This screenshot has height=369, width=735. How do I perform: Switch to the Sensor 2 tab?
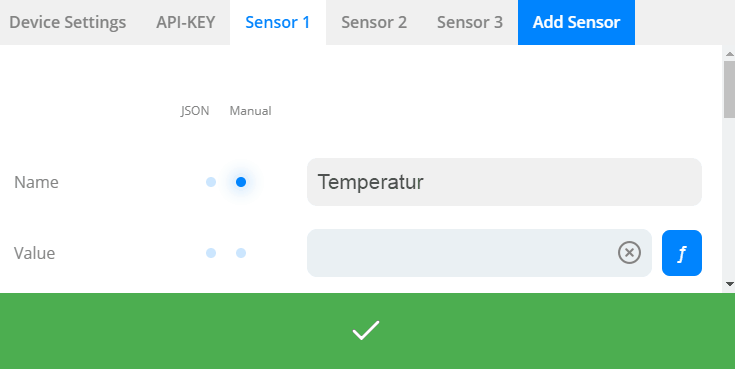374,23
